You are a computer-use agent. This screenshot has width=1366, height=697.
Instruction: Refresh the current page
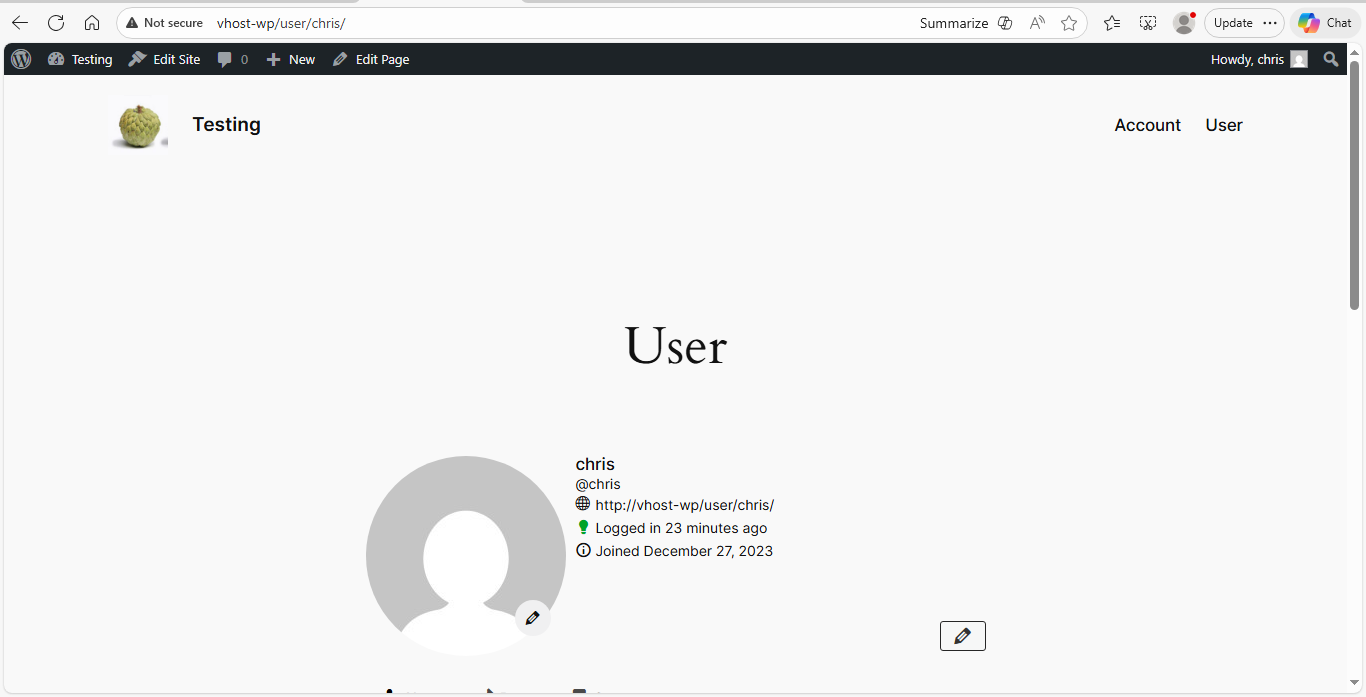point(56,22)
